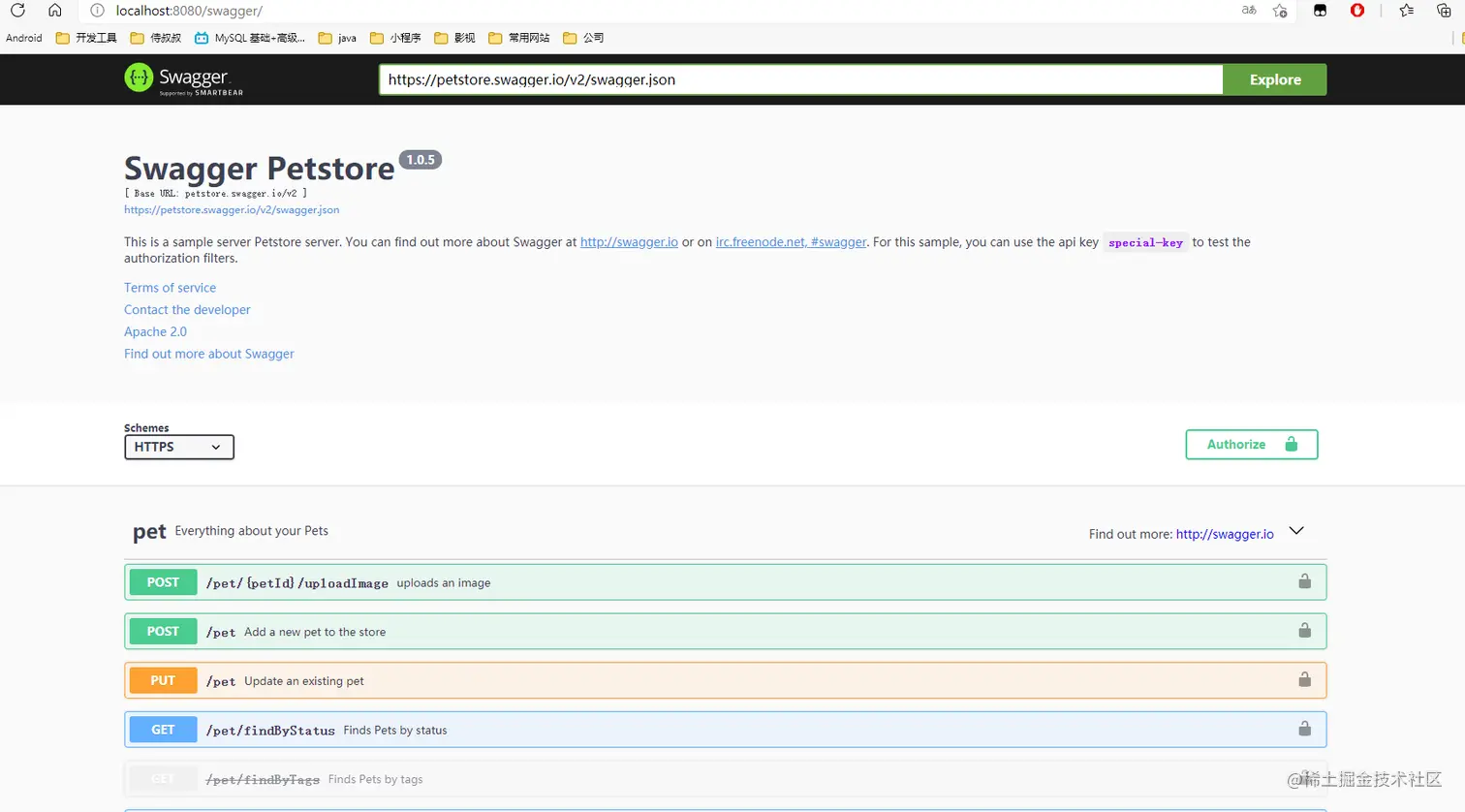The height and width of the screenshot is (812, 1465).
Task: Add this page to favorites star icon
Action: pyautogui.click(x=1280, y=11)
